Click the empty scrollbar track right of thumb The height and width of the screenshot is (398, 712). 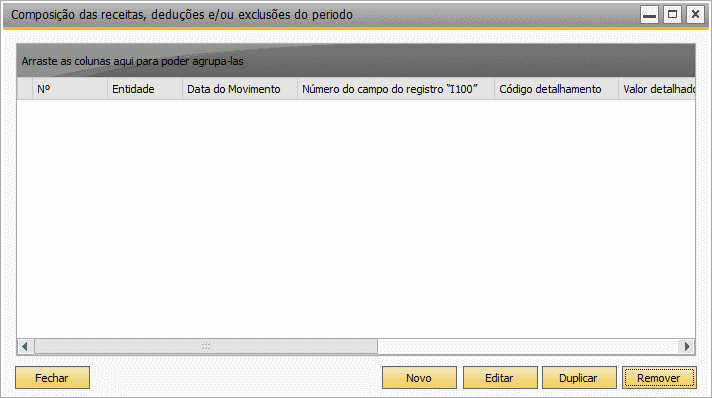point(528,346)
